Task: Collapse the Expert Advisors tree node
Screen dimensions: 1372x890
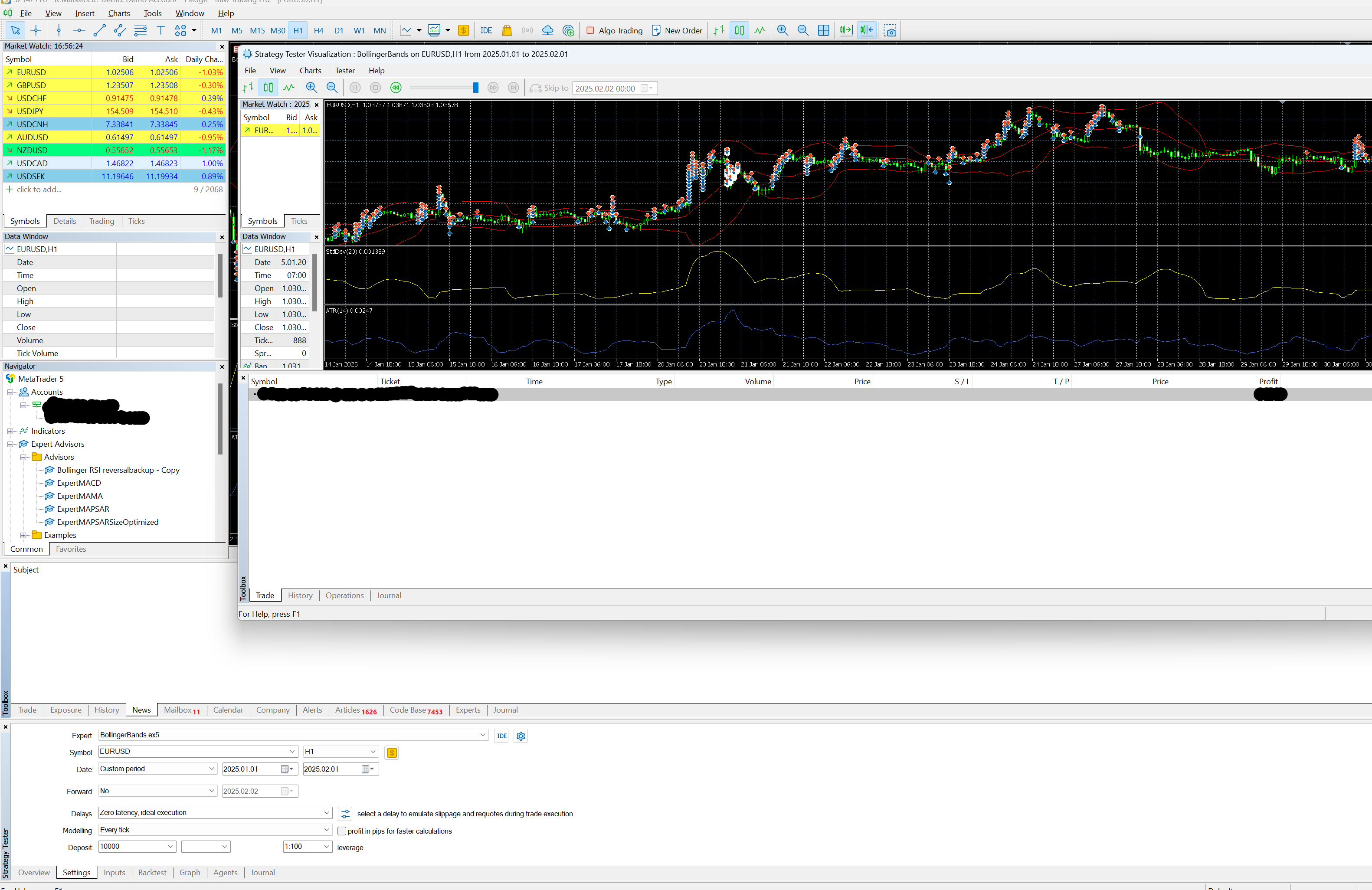Action: click(10, 445)
